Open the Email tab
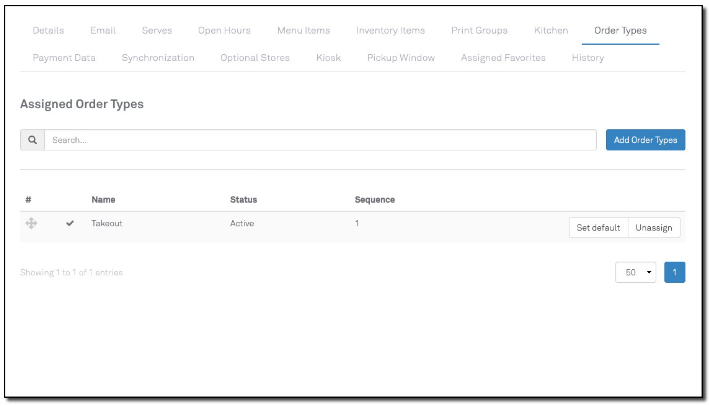This screenshot has height=406, width=709. click(103, 31)
